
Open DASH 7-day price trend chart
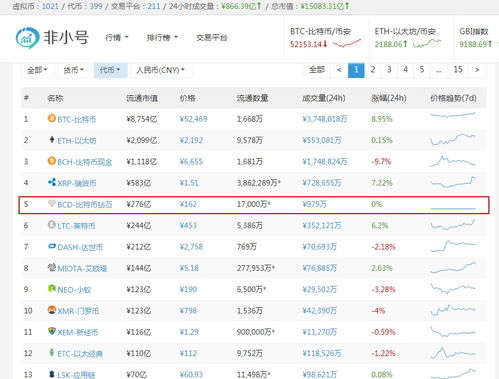[453, 246]
